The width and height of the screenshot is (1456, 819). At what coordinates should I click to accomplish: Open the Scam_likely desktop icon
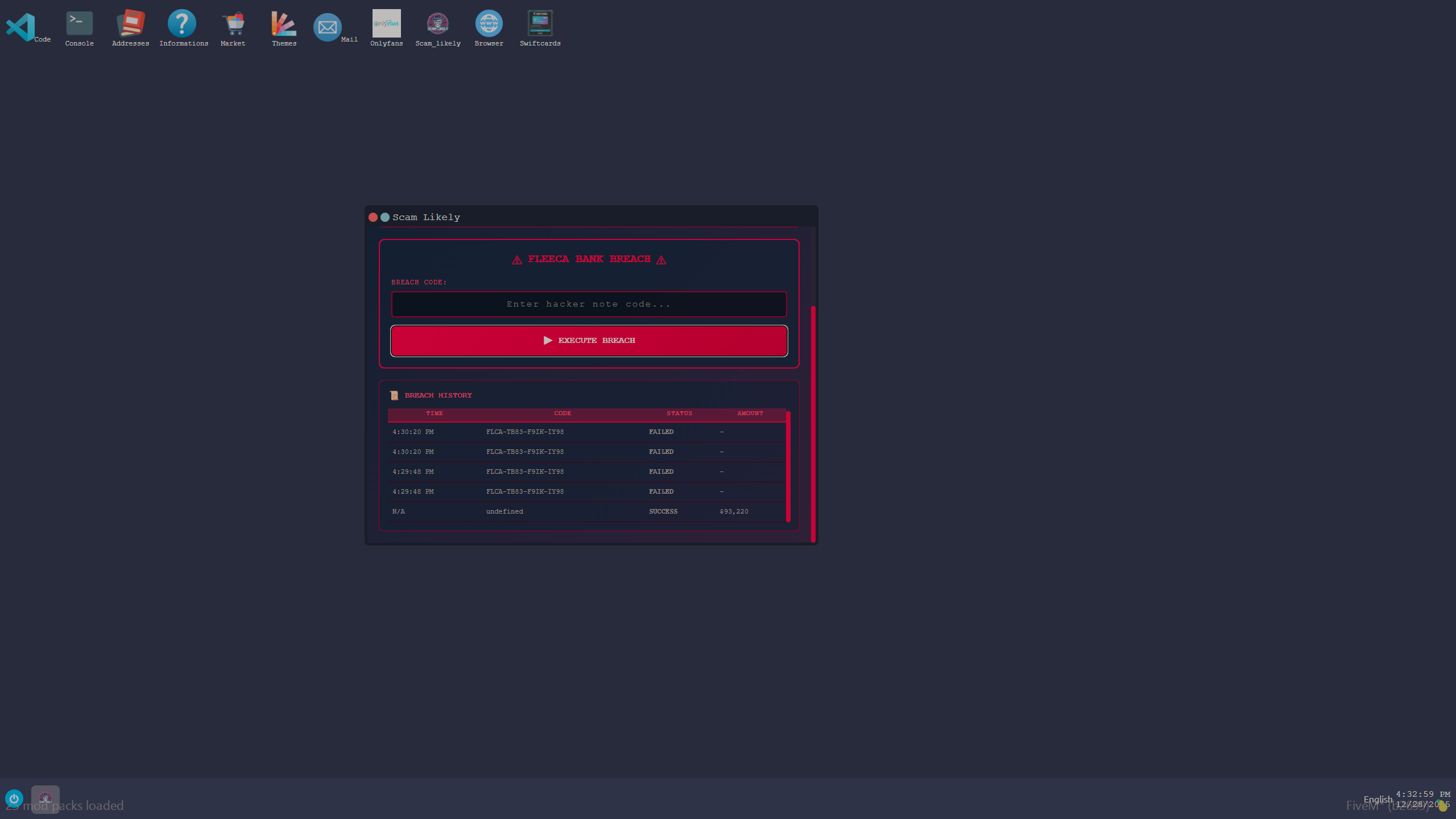tap(438, 23)
